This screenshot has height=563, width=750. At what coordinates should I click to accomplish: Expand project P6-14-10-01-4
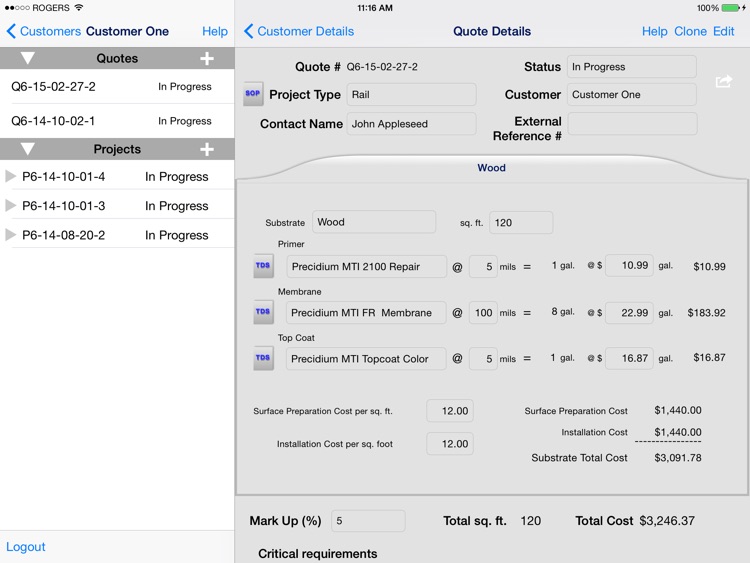click(11, 177)
